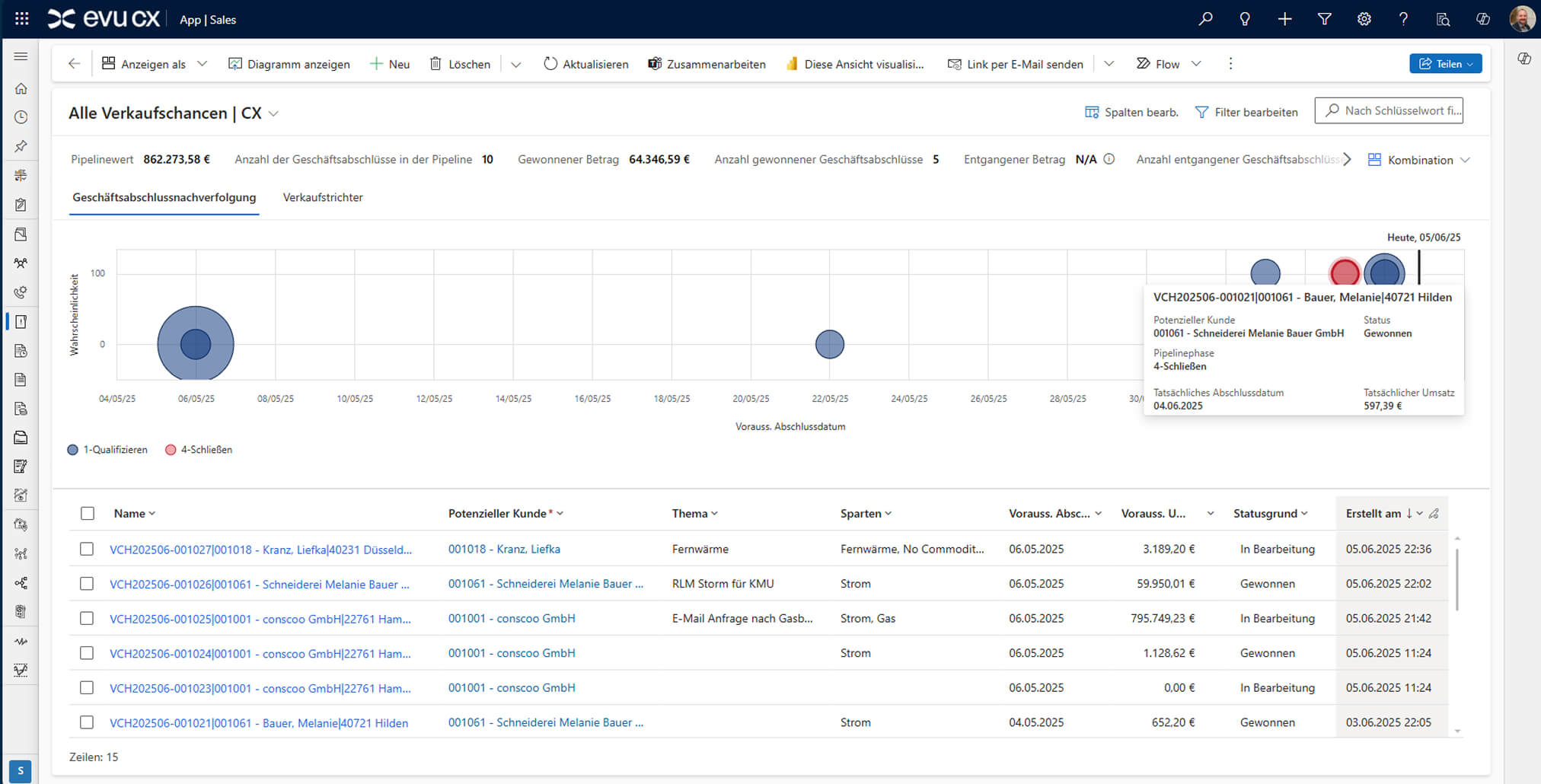Click the bubble at 22/05/25
Viewport: 1541px width, 784px height.
pos(830,344)
